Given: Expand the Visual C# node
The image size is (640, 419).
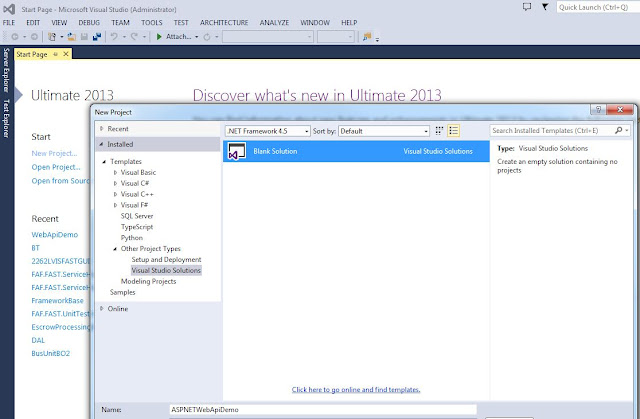Looking at the screenshot, I should coord(116,184).
